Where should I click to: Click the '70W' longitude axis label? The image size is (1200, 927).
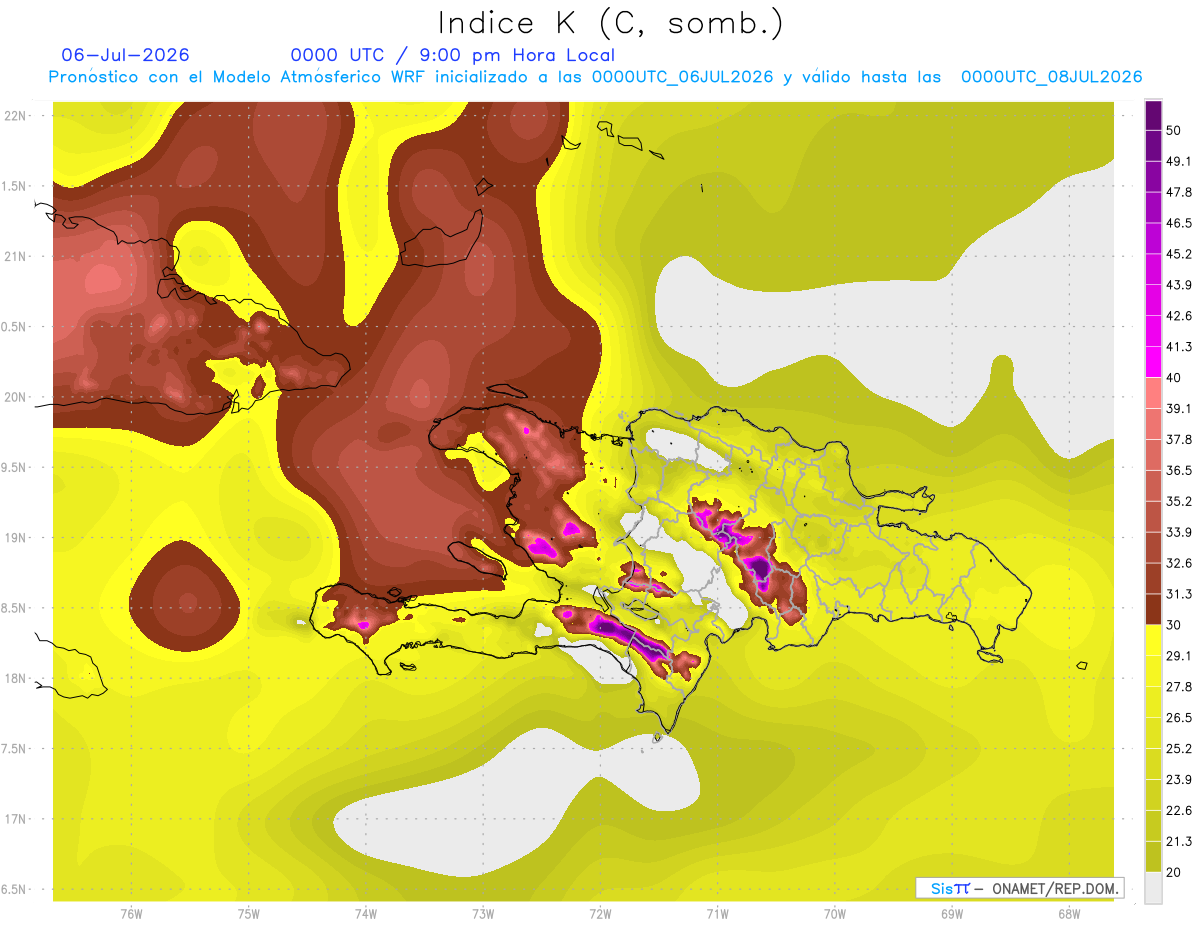(835, 914)
